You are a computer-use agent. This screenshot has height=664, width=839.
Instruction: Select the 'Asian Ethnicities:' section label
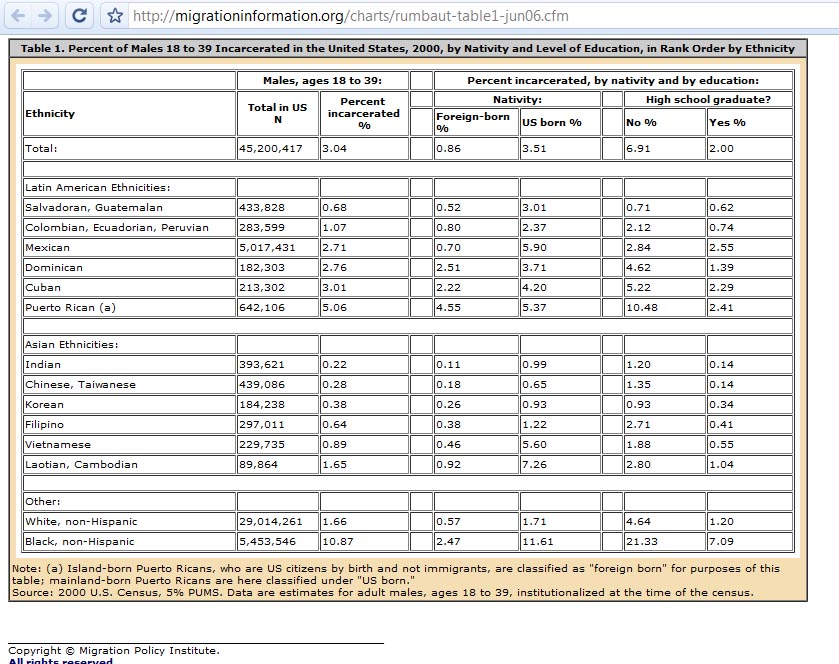[x=72, y=345]
